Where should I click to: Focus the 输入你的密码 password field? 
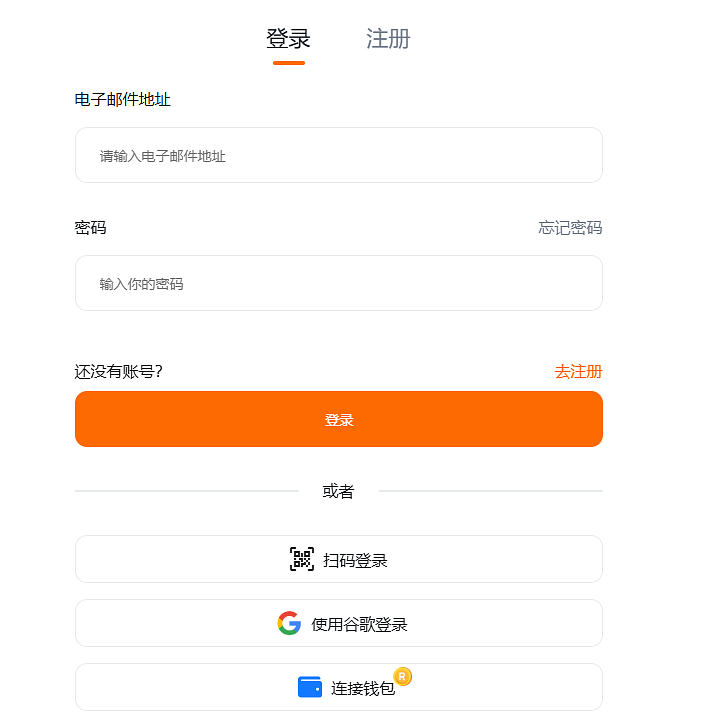(338, 284)
